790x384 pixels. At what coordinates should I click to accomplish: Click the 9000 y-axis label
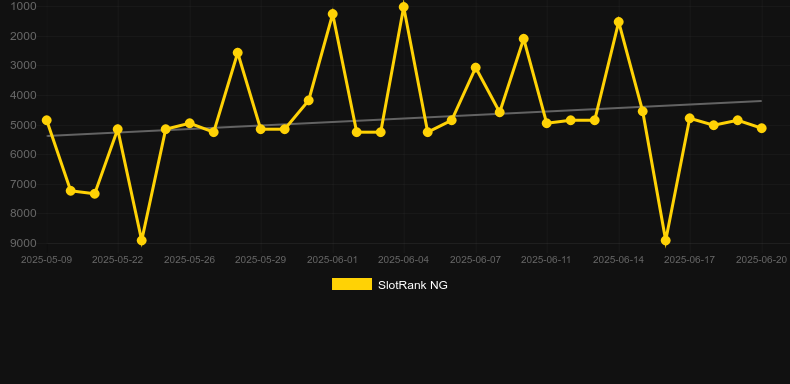click(x=23, y=243)
